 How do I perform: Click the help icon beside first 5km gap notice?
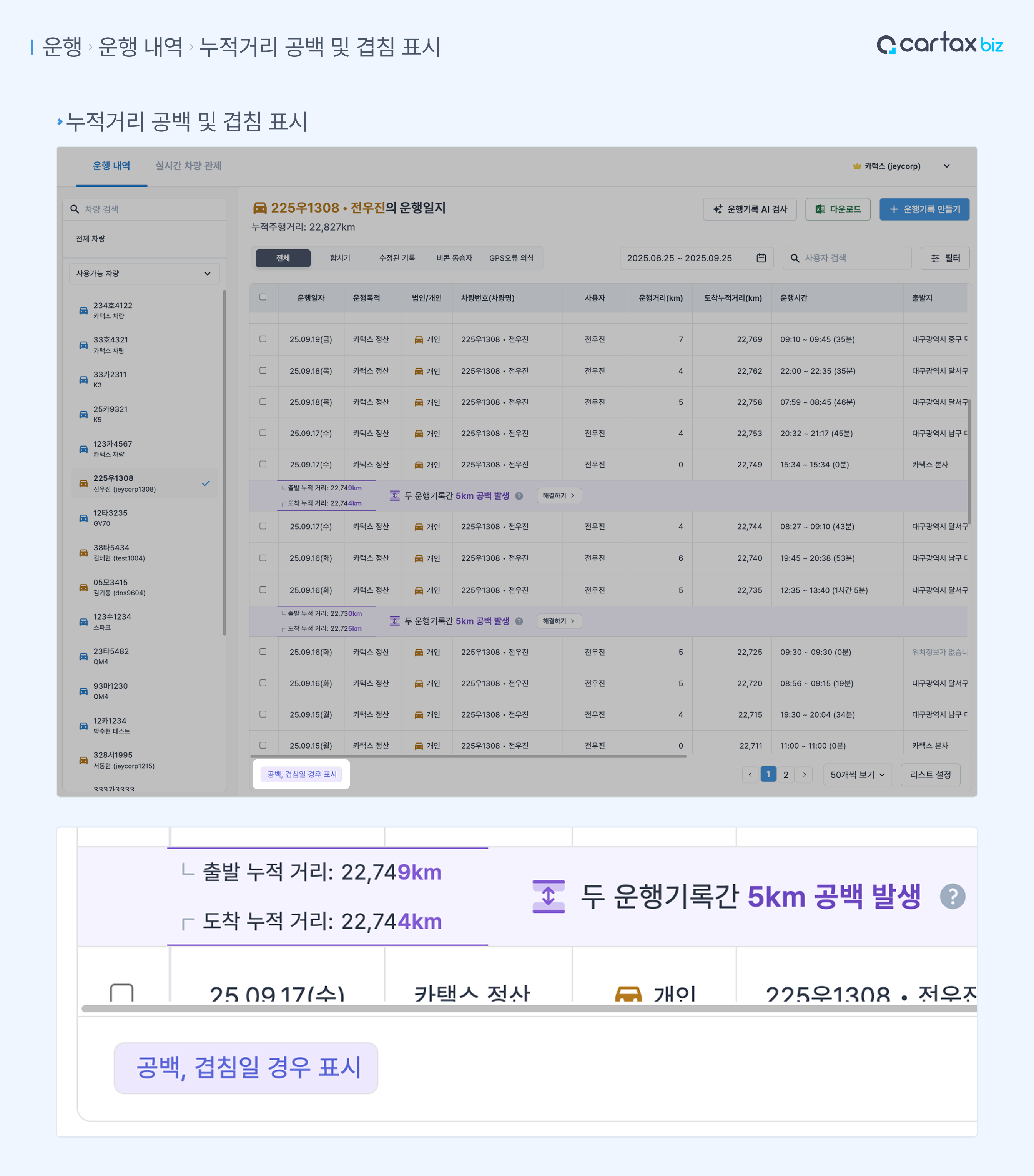(519, 496)
